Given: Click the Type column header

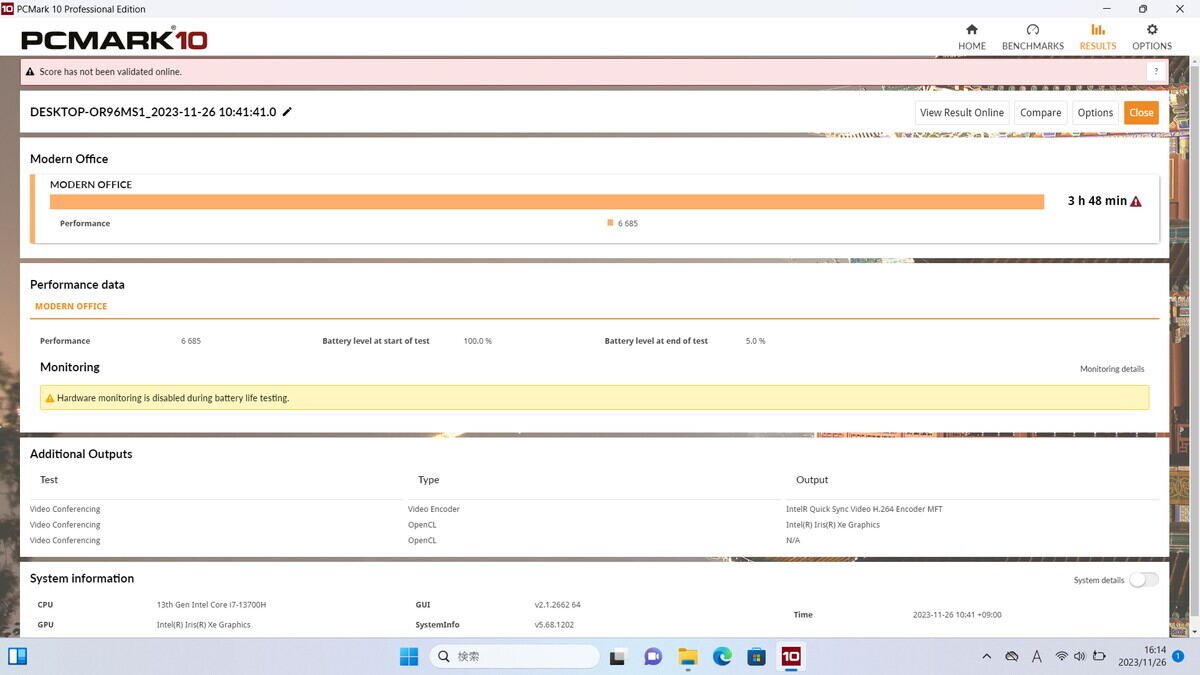Looking at the screenshot, I should pyautogui.click(x=429, y=480).
